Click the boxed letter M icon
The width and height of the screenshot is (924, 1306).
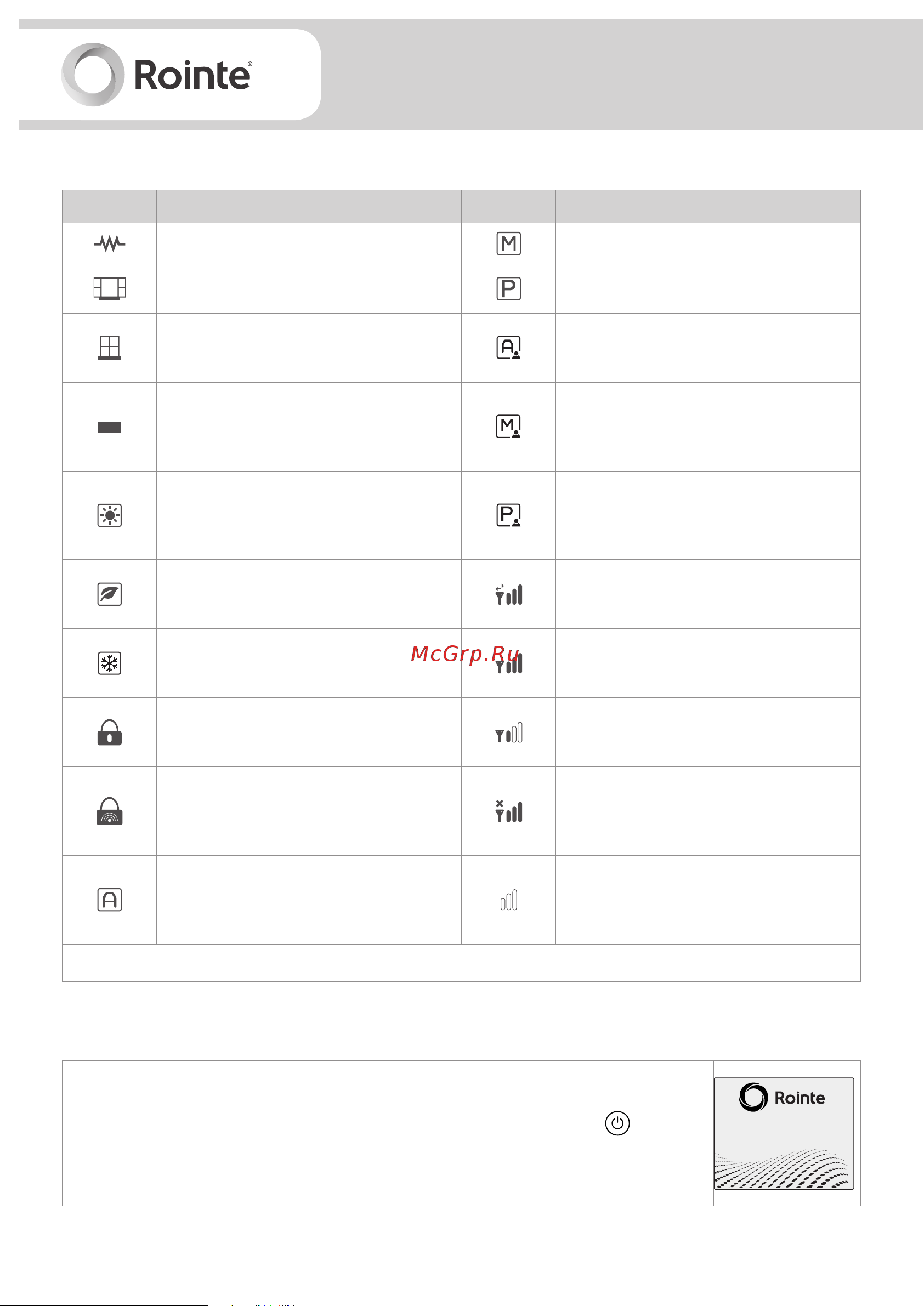pos(509,243)
